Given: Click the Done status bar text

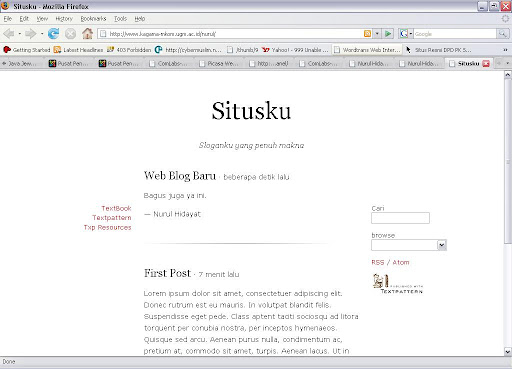Looking at the screenshot, I should coord(9,362).
